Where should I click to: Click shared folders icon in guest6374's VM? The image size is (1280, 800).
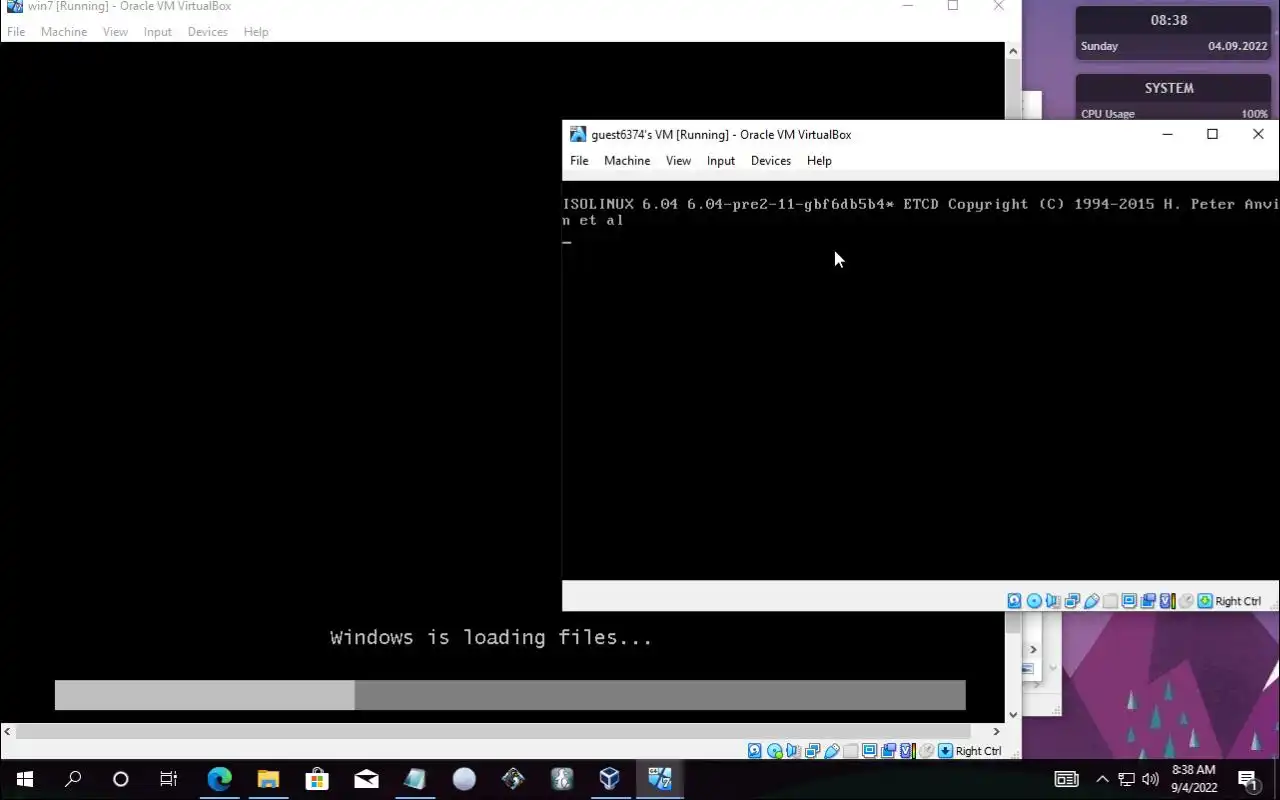(x=1110, y=601)
